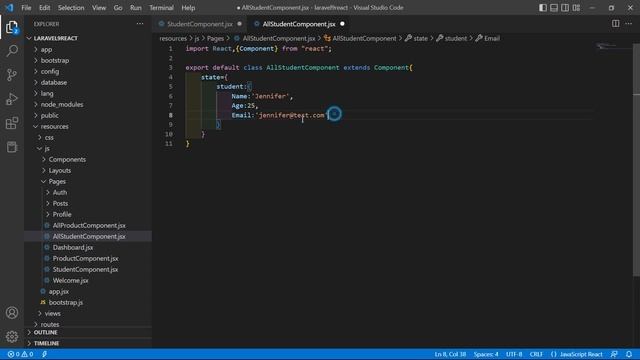Open the Explorer view in activity bar
Screen dimensions: 640x360
12,27
